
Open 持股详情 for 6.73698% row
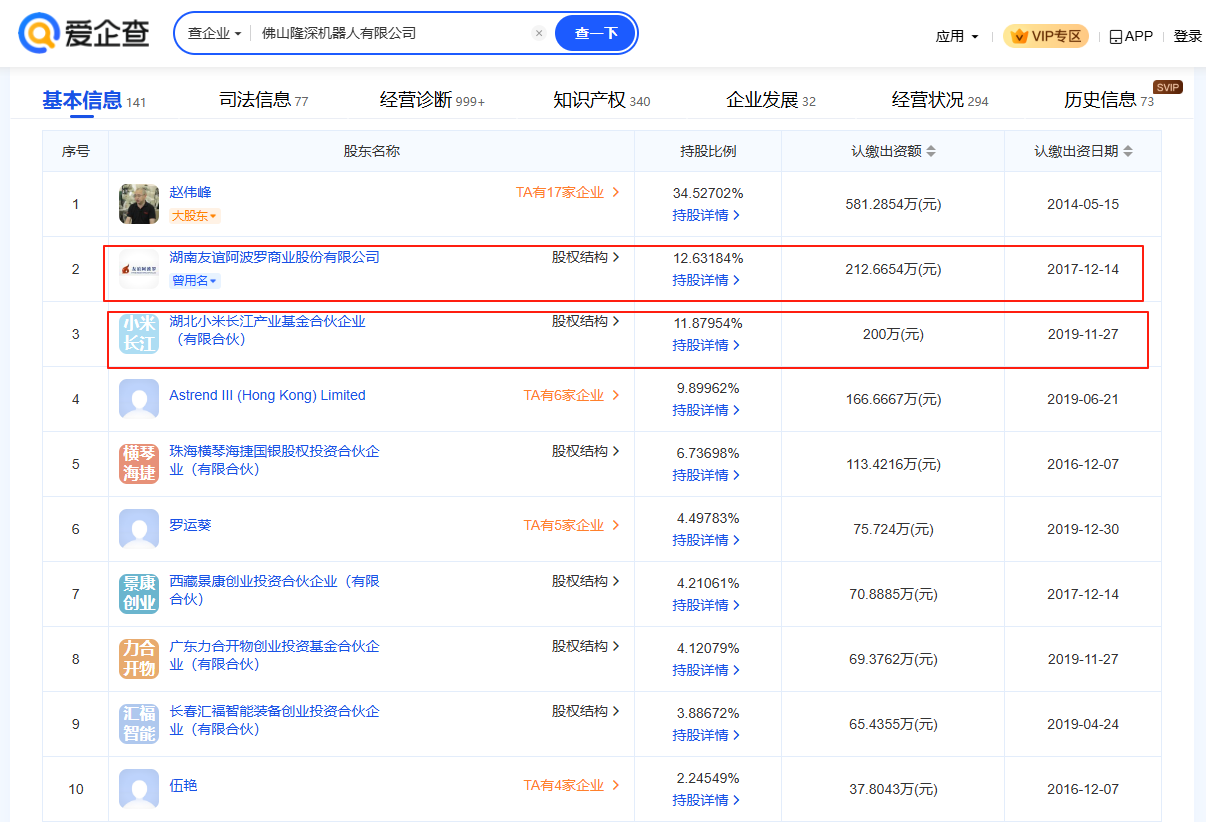coord(707,475)
